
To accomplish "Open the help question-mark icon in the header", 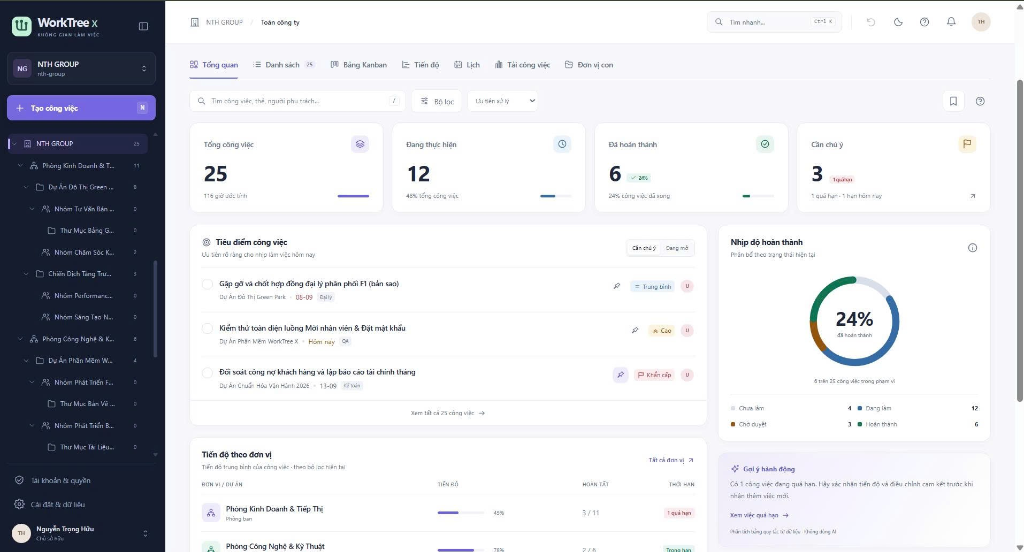I will (924, 22).
